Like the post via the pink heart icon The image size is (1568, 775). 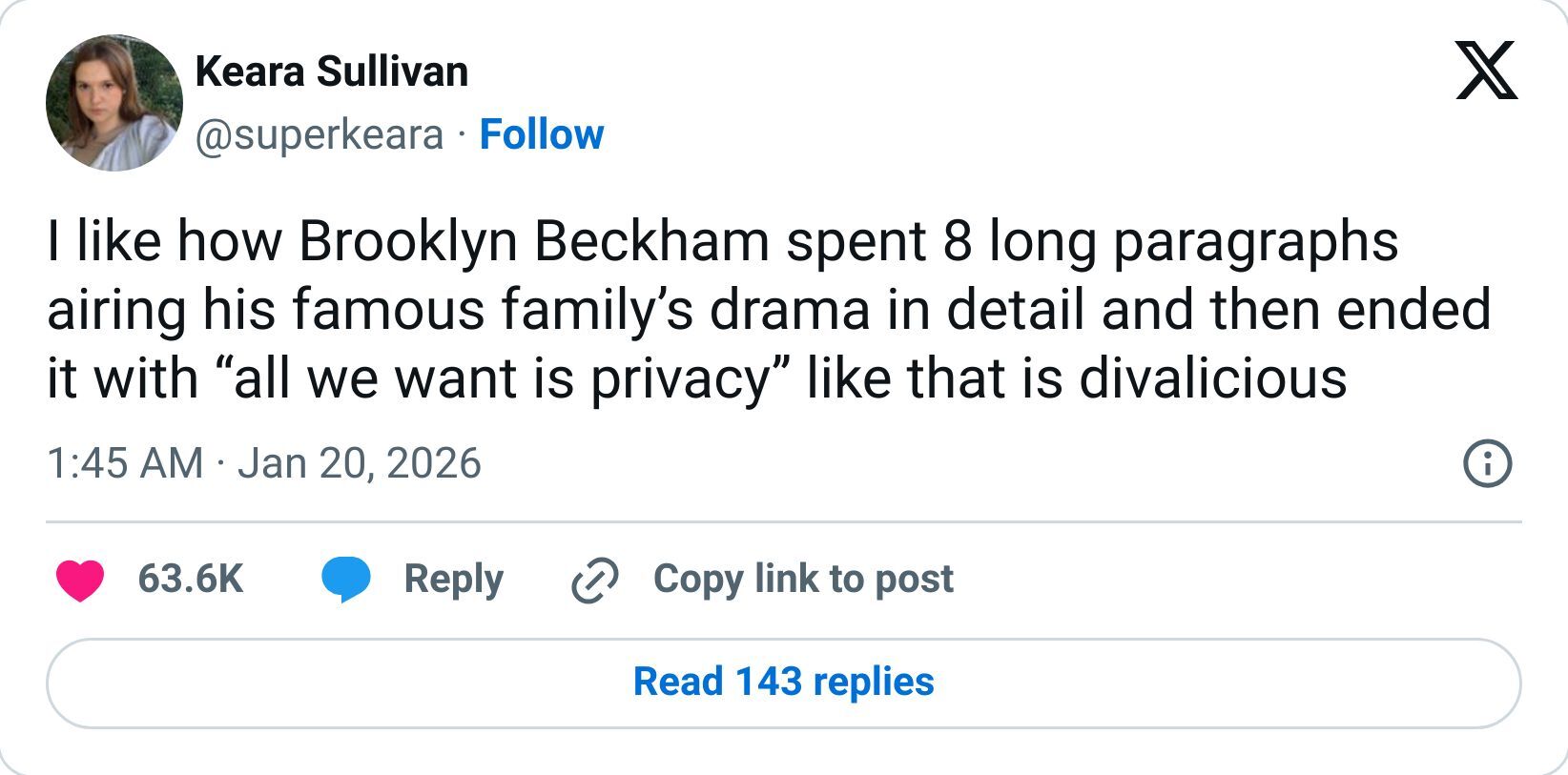tap(80, 578)
